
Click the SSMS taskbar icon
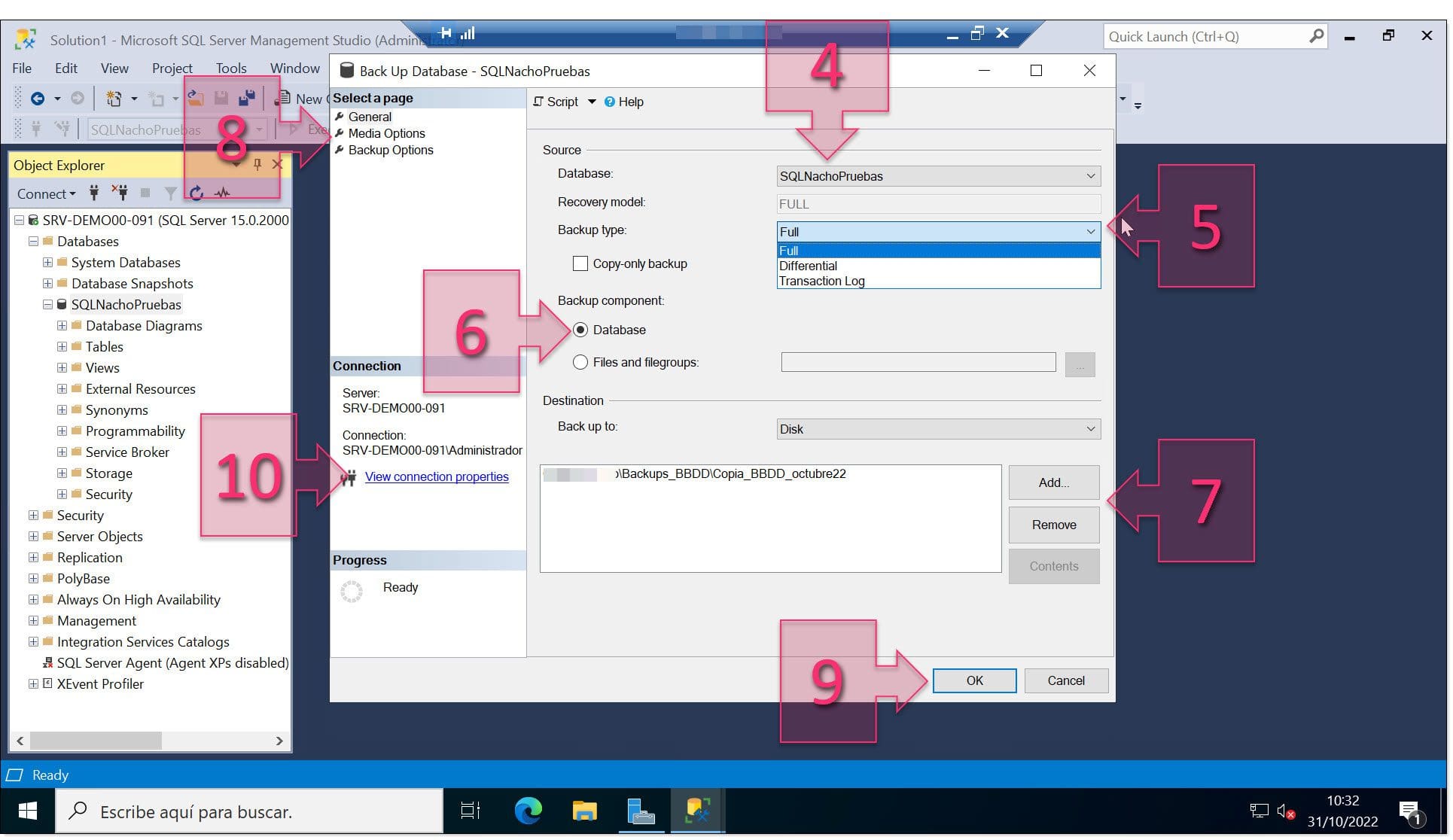pos(697,811)
